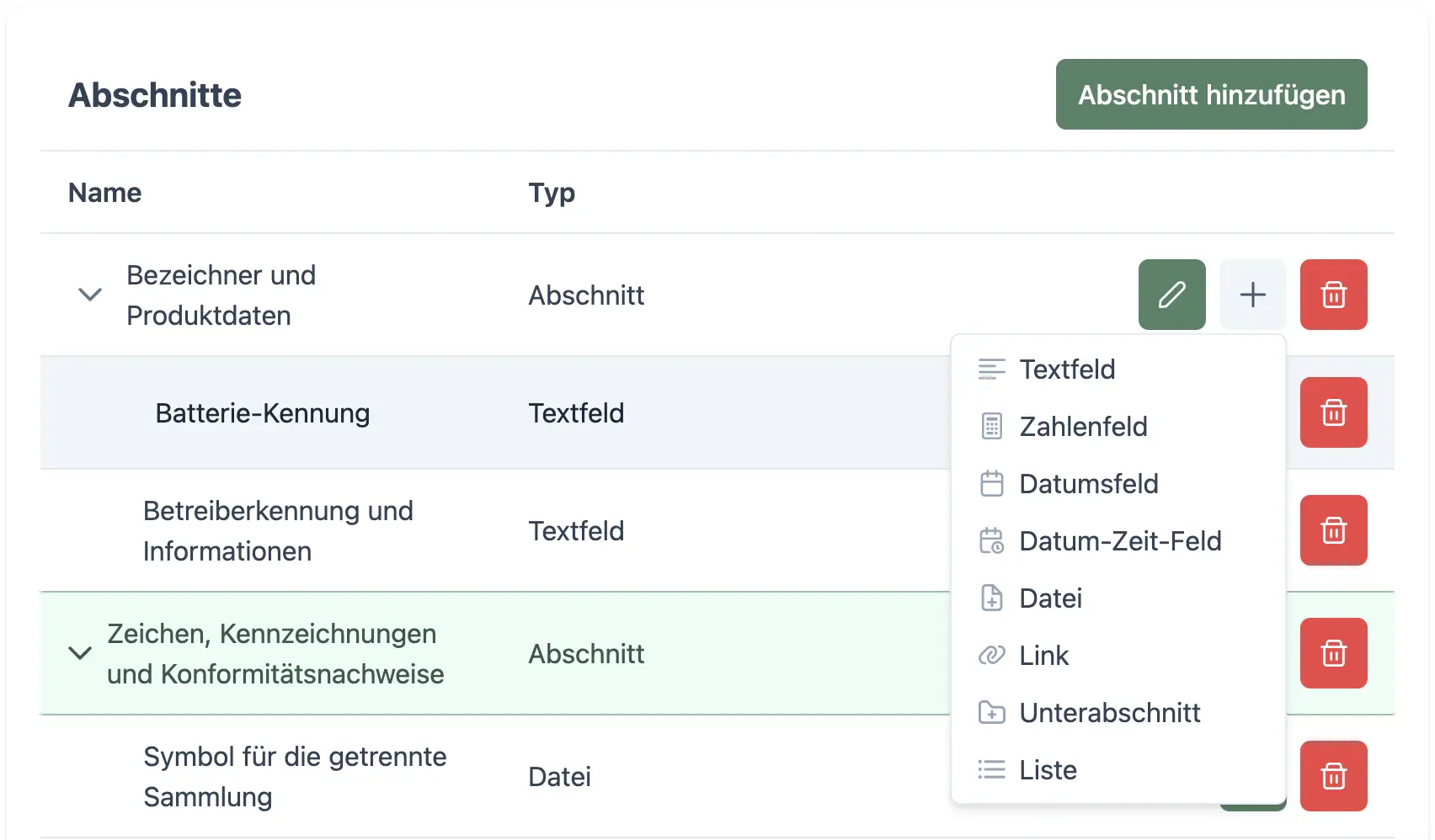Pick the Liste option in the menu

(x=1048, y=770)
